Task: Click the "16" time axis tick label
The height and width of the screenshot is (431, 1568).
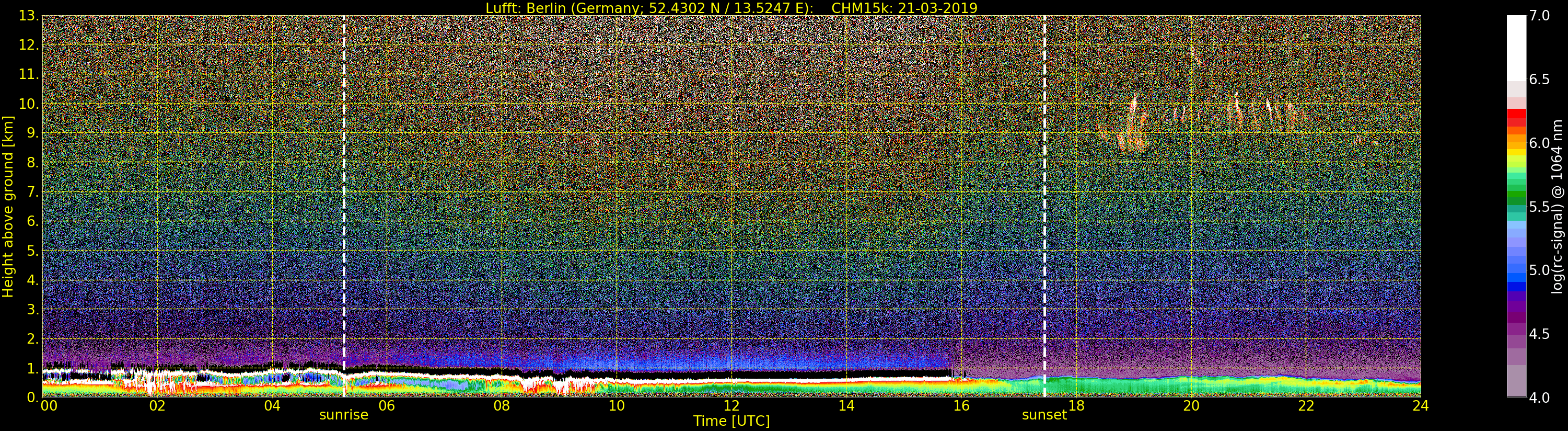Action: (961, 406)
